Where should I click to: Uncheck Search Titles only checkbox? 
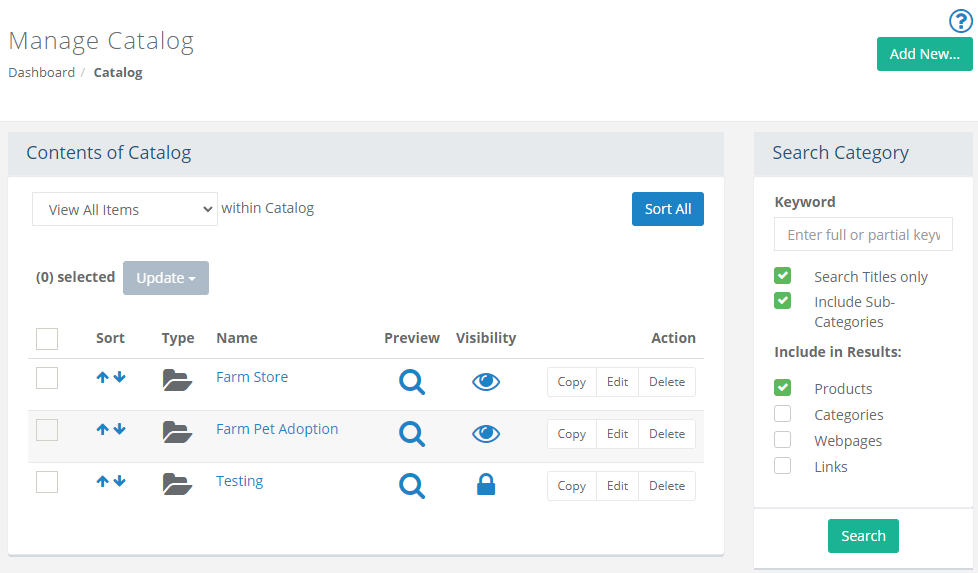pos(783,276)
